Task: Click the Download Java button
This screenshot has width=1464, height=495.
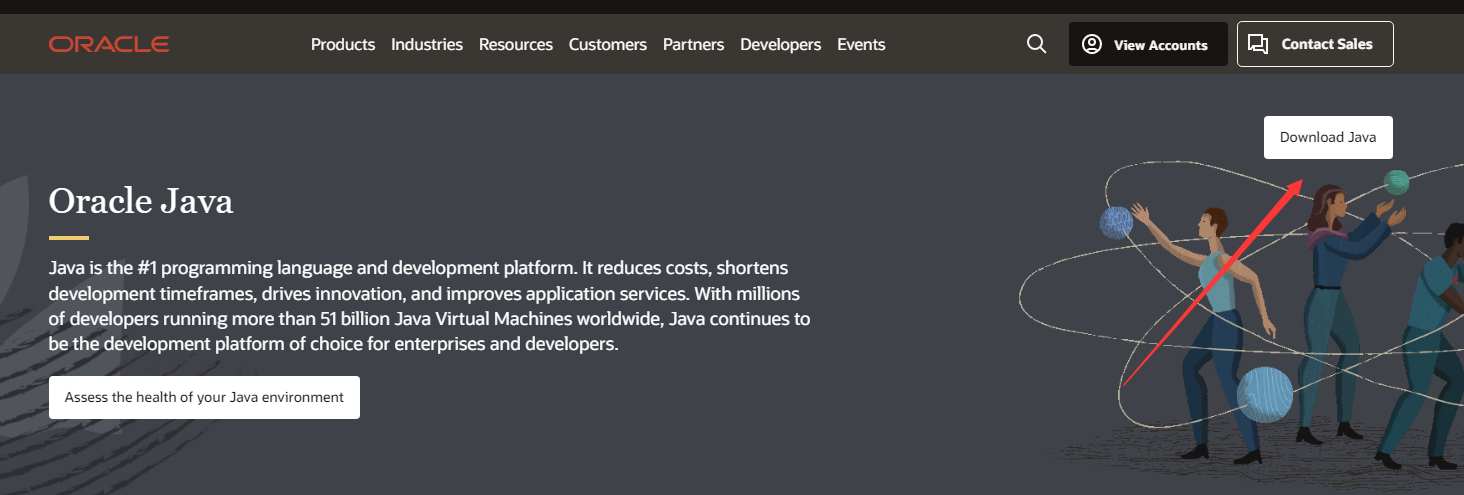Action: [x=1328, y=137]
